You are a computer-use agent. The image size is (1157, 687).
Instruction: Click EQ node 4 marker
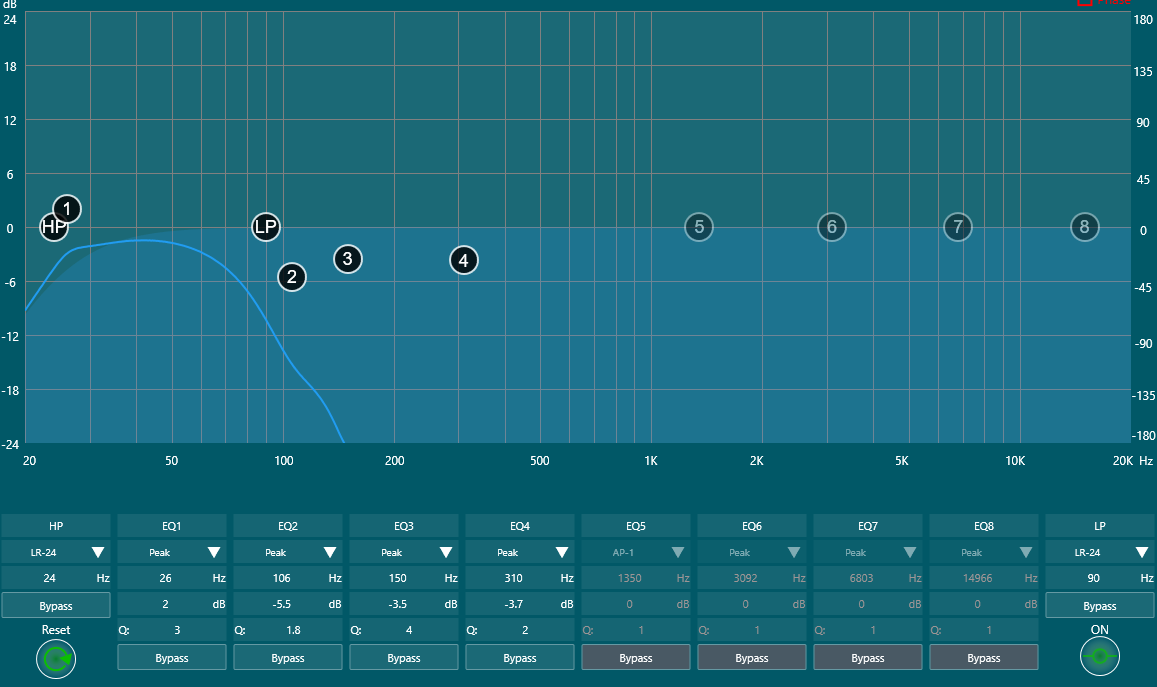(462, 260)
